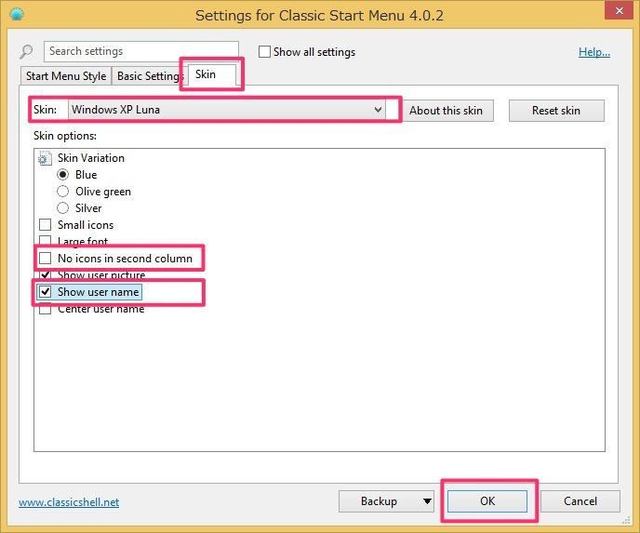Image resolution: width=640 pixels, height=533 pixels.
Task: Switch to the Basic Settings tab
Action: (x=148, y=76)
